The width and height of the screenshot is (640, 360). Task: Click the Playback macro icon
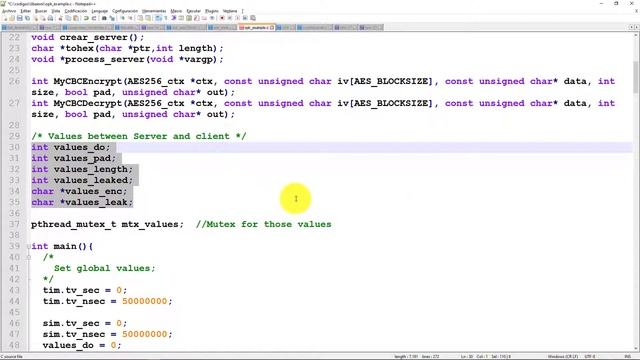coord(238,18)
